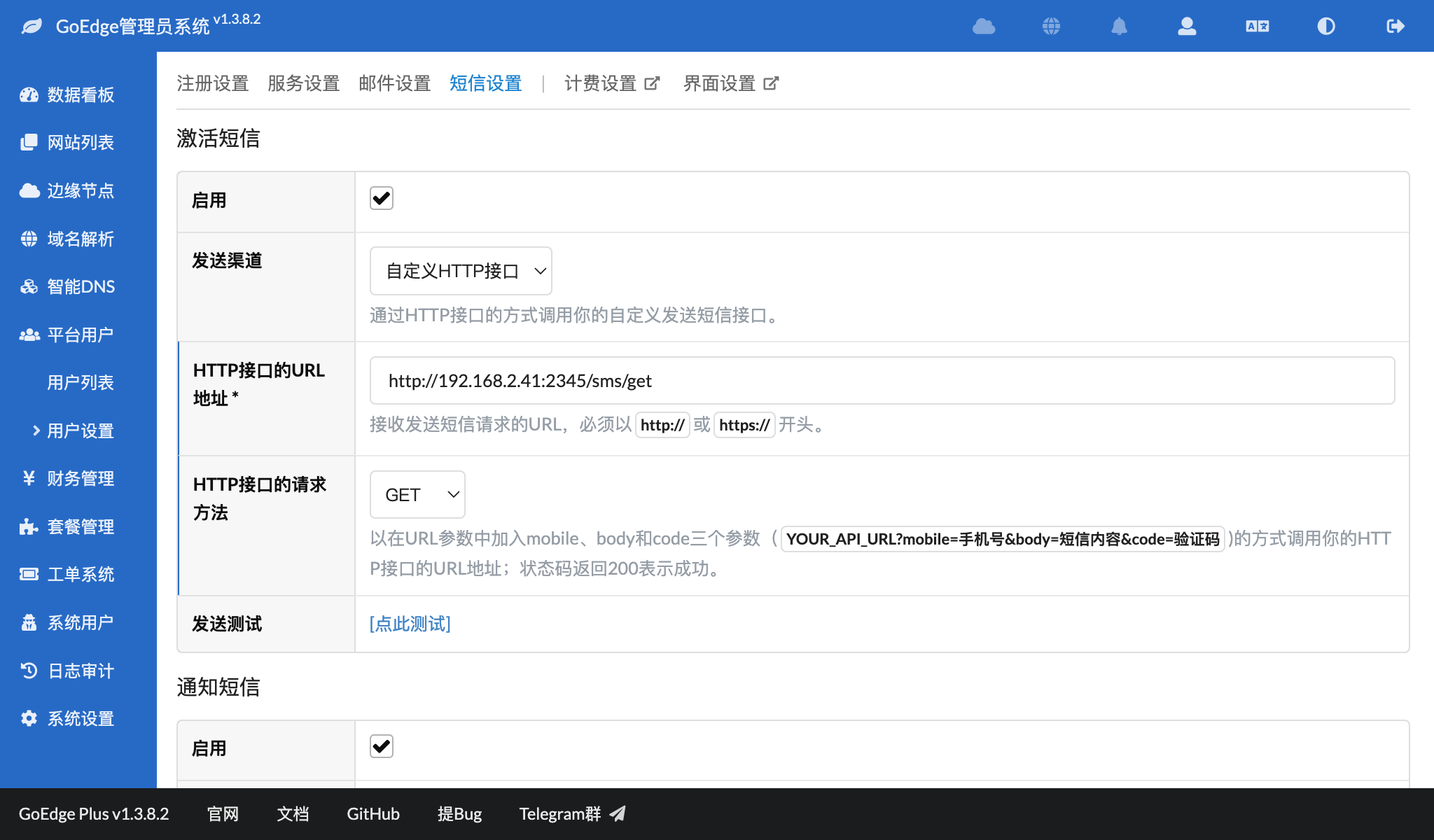Viewport: 1434px width, 840px height.
Task: Click the HTTP接口的请求方法 label
Action: click(x=260, y=498)
